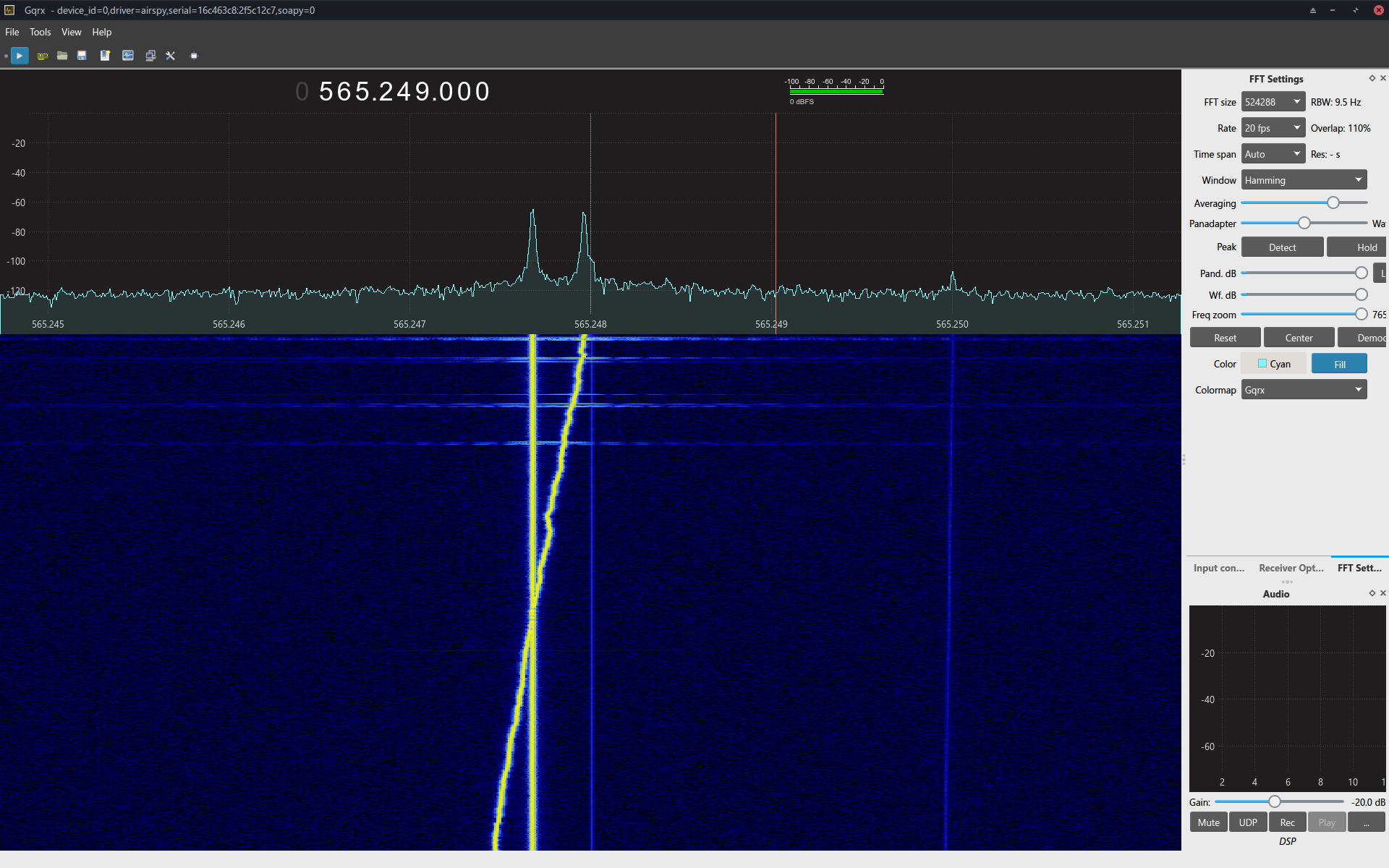Viewport: 1389px width, 868px height.
Task: Open the I/O devices configuration icon
Action: pos(43,56)
